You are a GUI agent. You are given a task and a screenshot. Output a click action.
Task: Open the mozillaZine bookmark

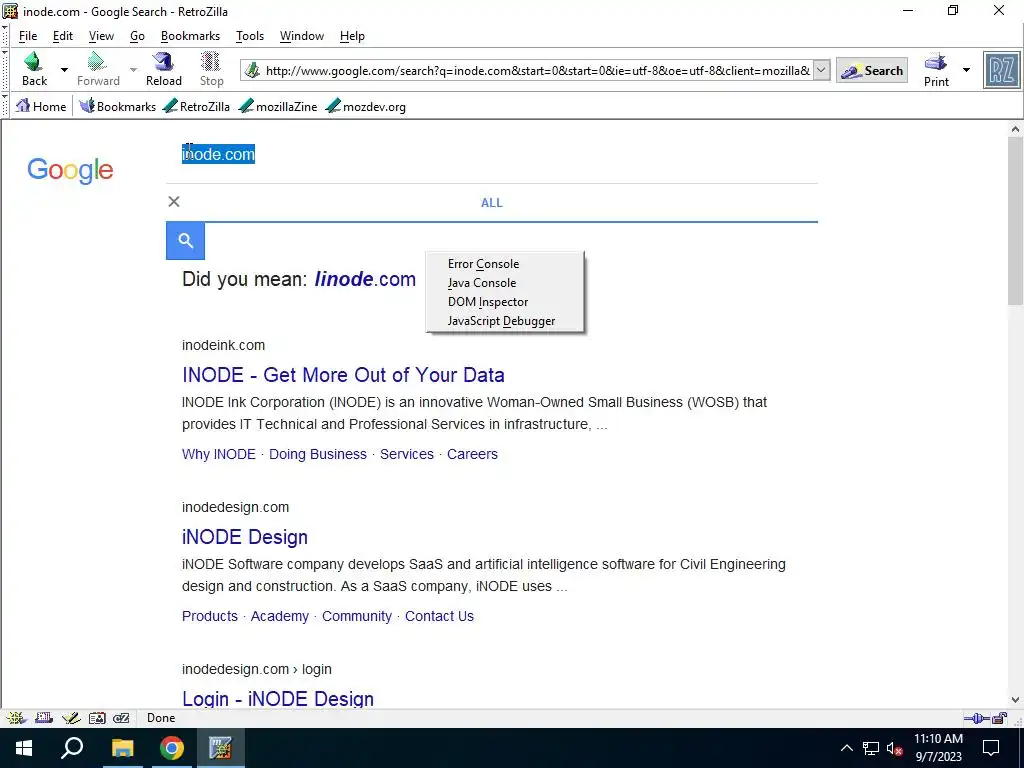tap(278, 106)
